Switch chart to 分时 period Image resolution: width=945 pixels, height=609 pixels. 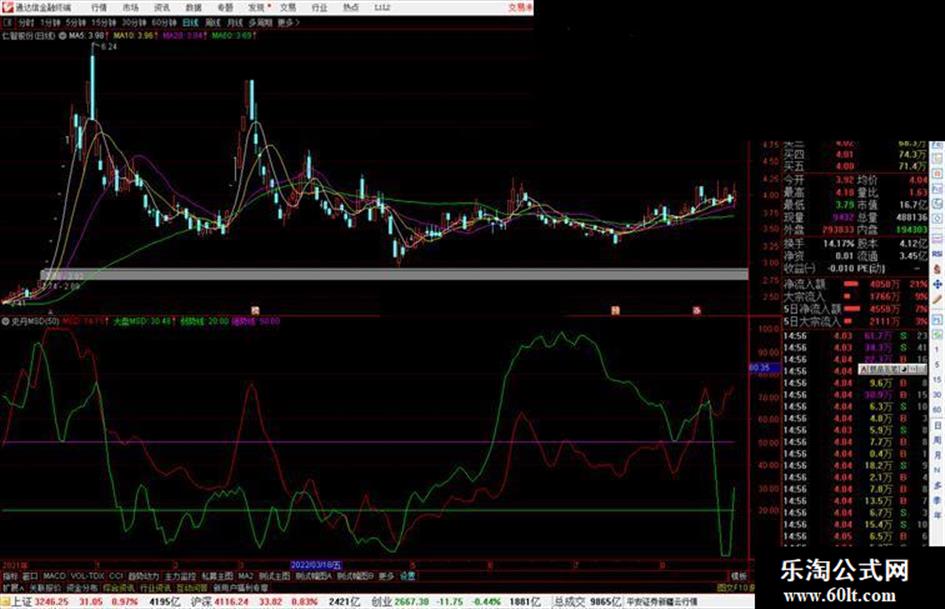click(x=26, y=22)
